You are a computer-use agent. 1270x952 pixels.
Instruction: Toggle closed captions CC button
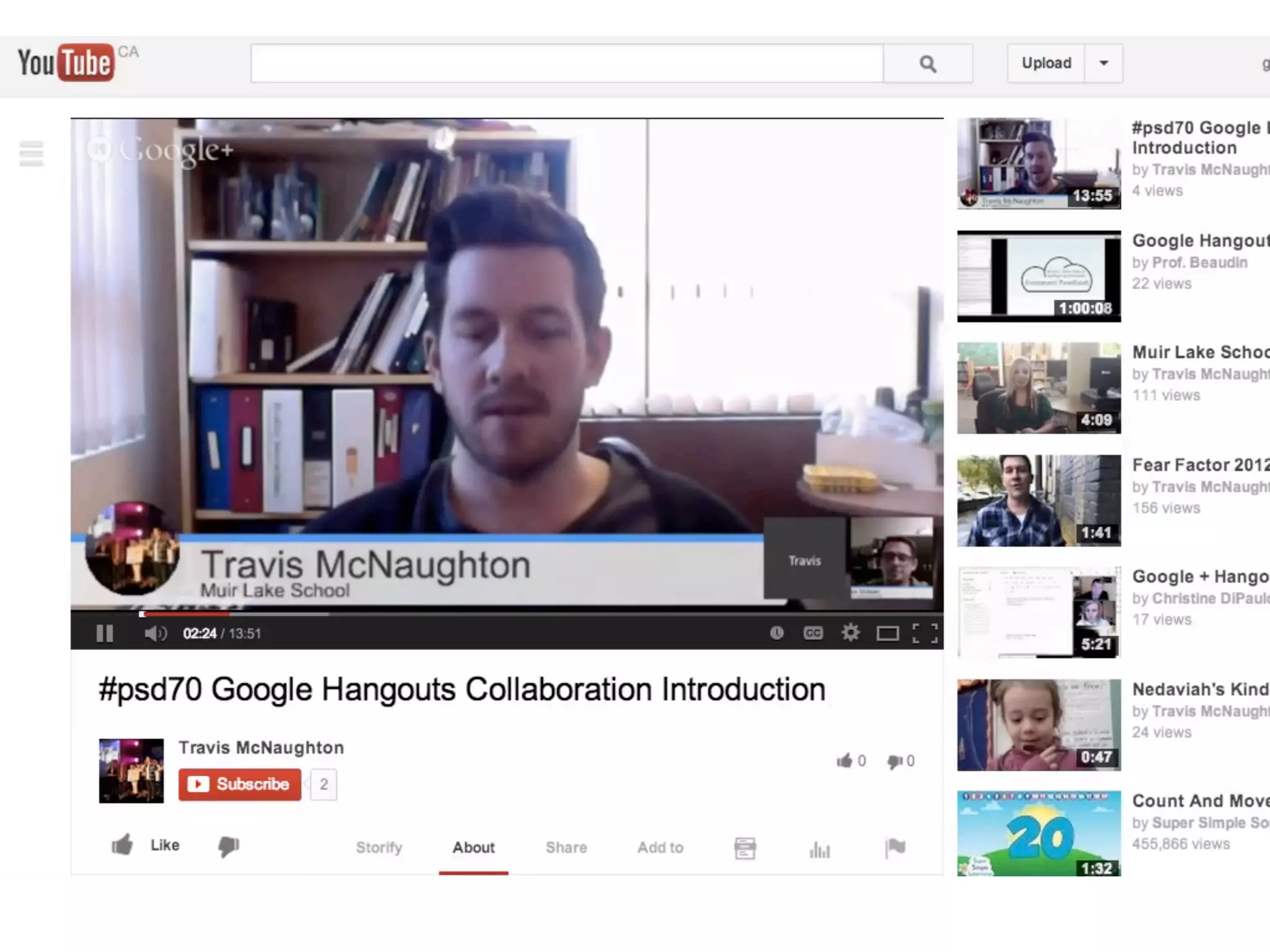813,633
